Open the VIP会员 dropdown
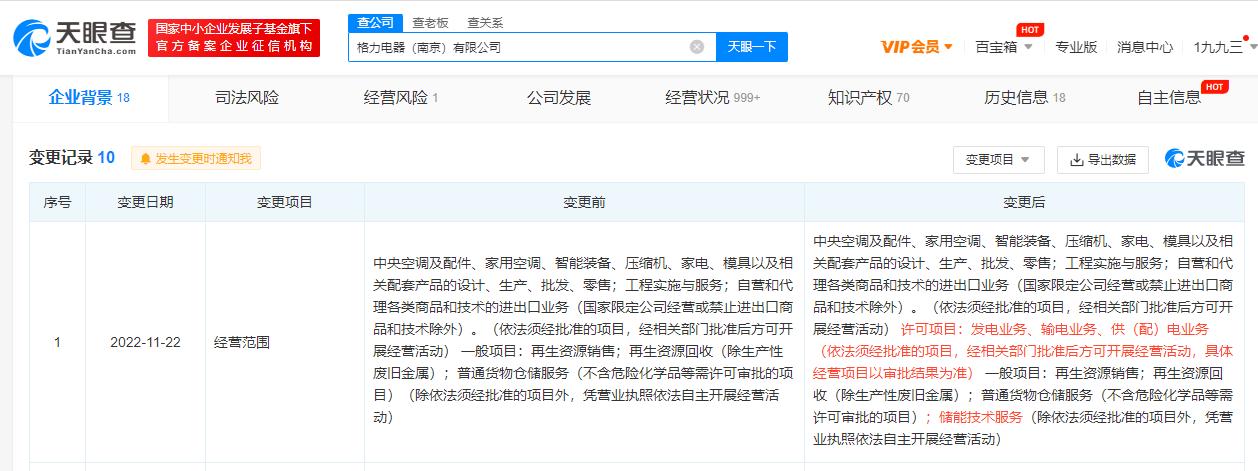This screenshot has width=1258, height=471. pyautogui.click(x=917, y=47)
